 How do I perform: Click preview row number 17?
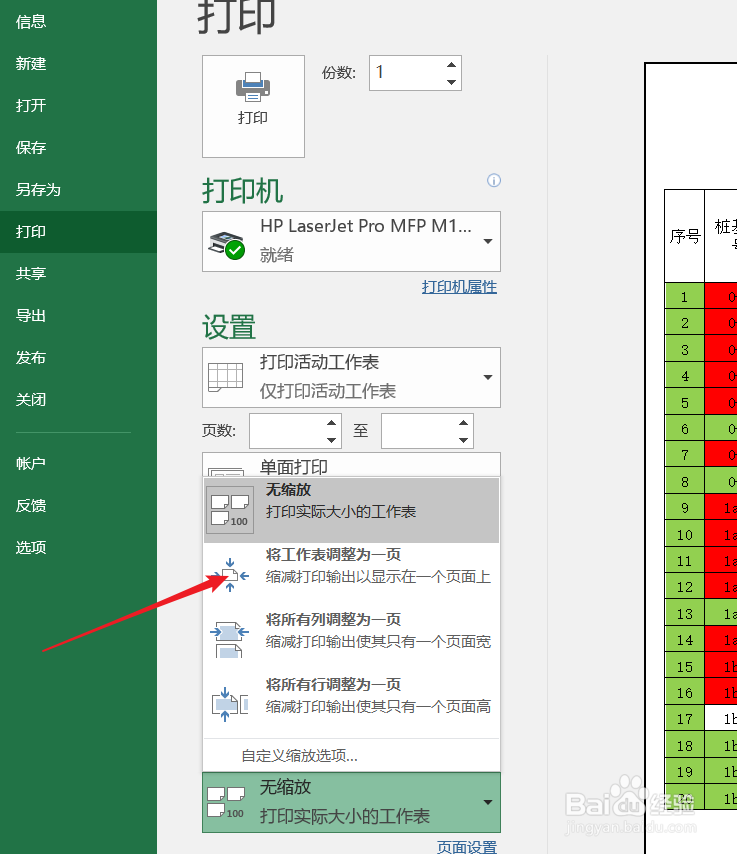tap(685, 719)
